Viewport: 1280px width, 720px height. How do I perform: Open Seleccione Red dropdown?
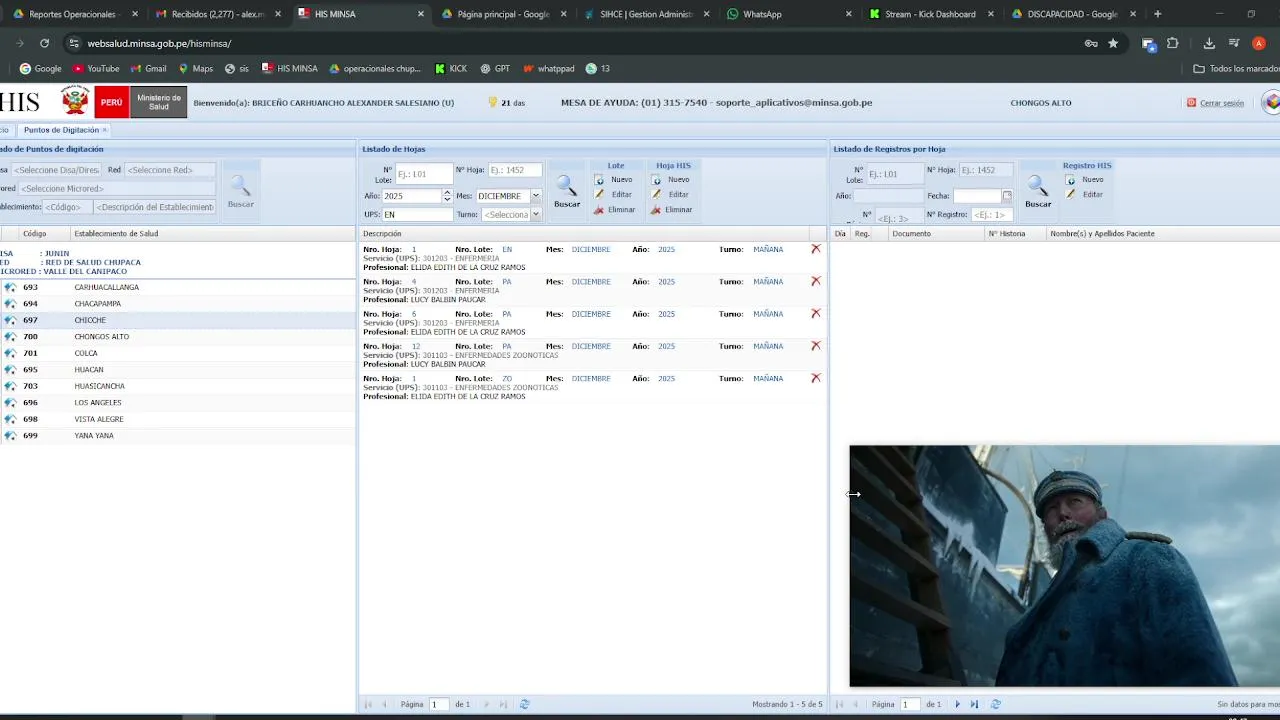click(x=170, y=170)
